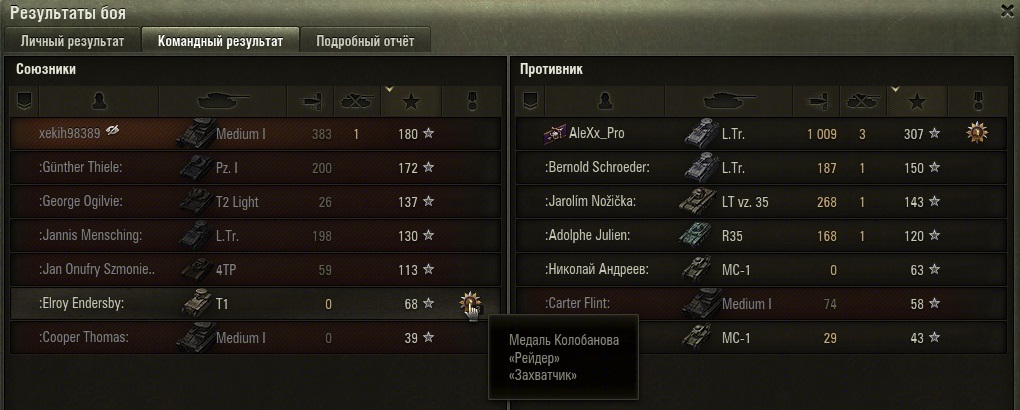The image size is (1020, 410).
Task: Sort enemy team by damage column icon
Action: point(816,101)
